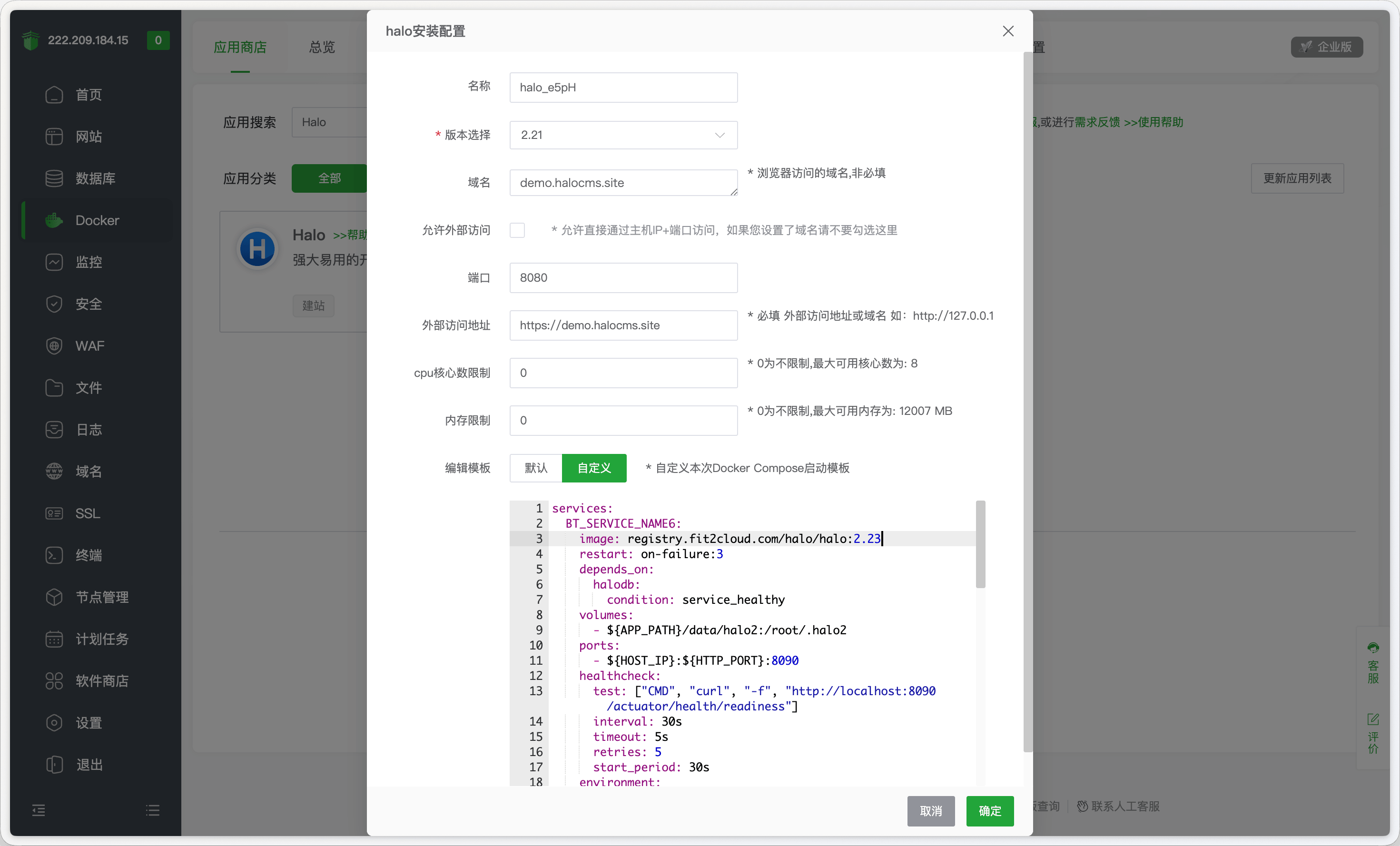Switch to the 应用商店 tab
1400x846 pixels.
point(240,47)
